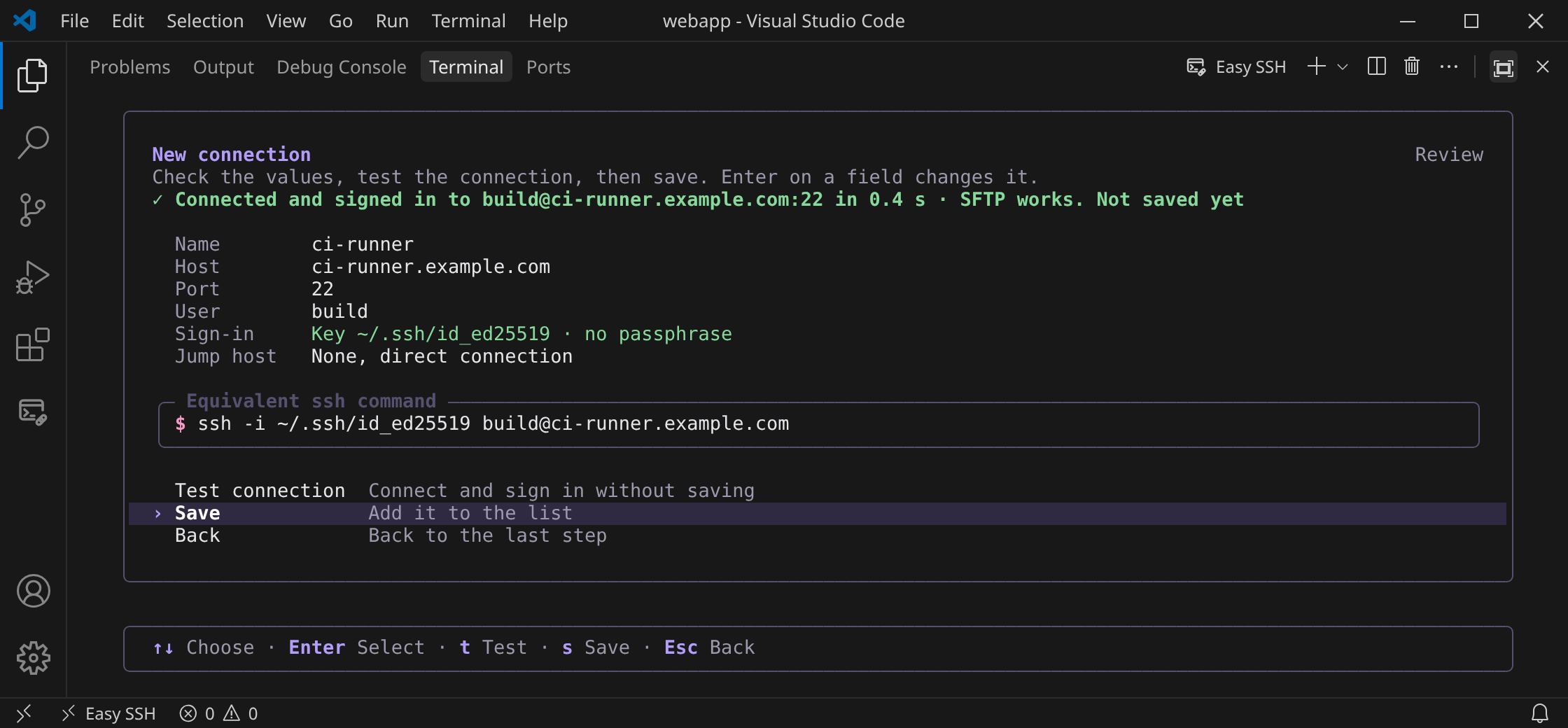Open the Selection menu
Screen dimensions: 1568x728
[205, 21]
